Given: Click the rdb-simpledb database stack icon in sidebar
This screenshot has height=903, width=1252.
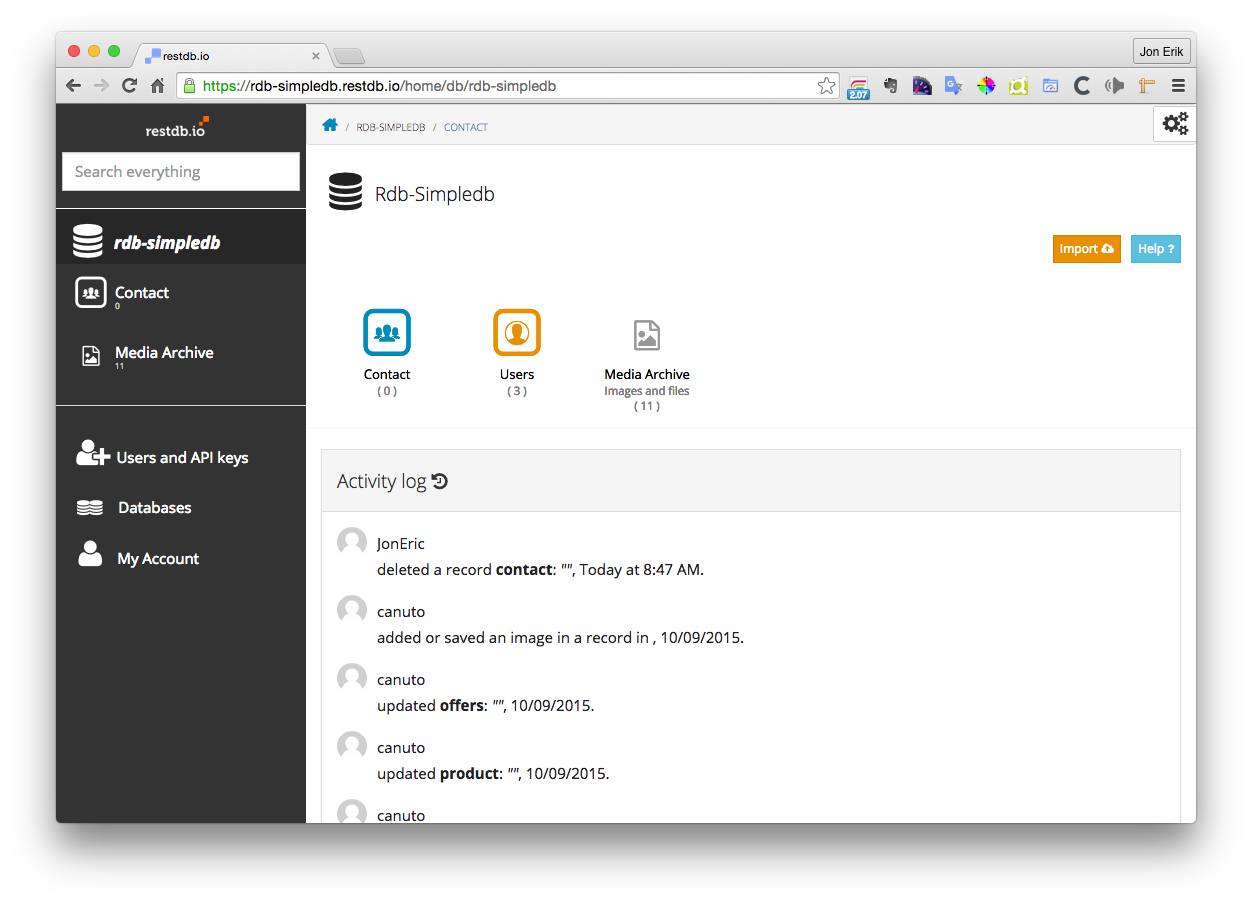Looking at the screenshot, I should click(x=88, y=242).
